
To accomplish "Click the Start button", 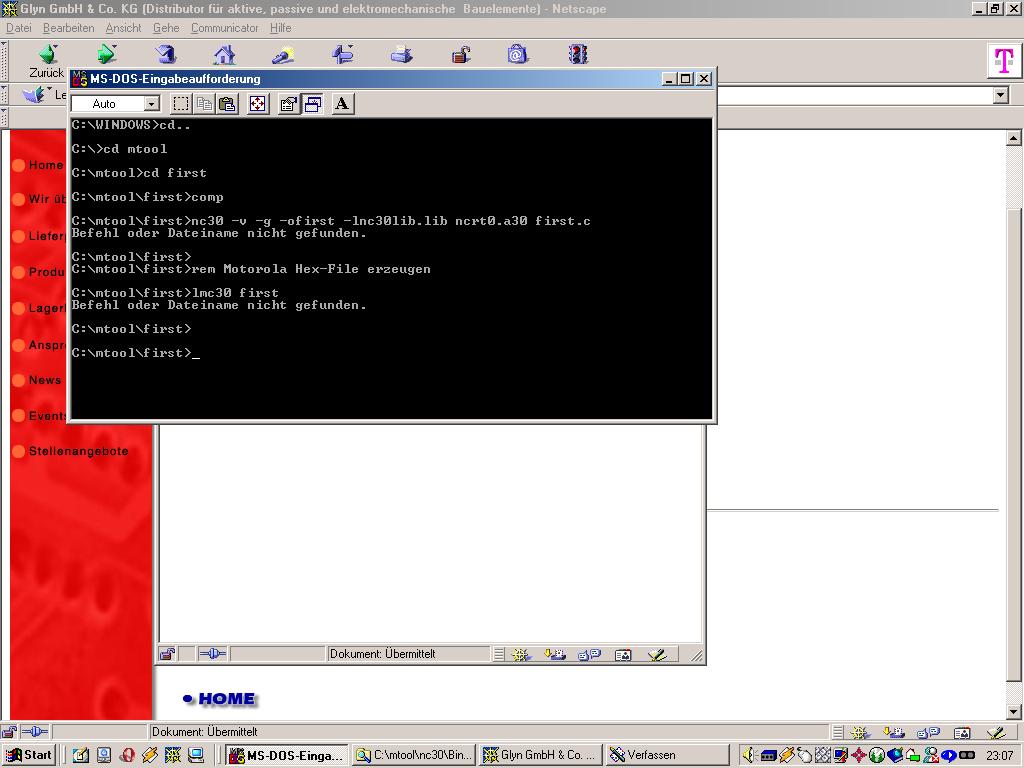I will pyautogui.click(x=29, y=755).
